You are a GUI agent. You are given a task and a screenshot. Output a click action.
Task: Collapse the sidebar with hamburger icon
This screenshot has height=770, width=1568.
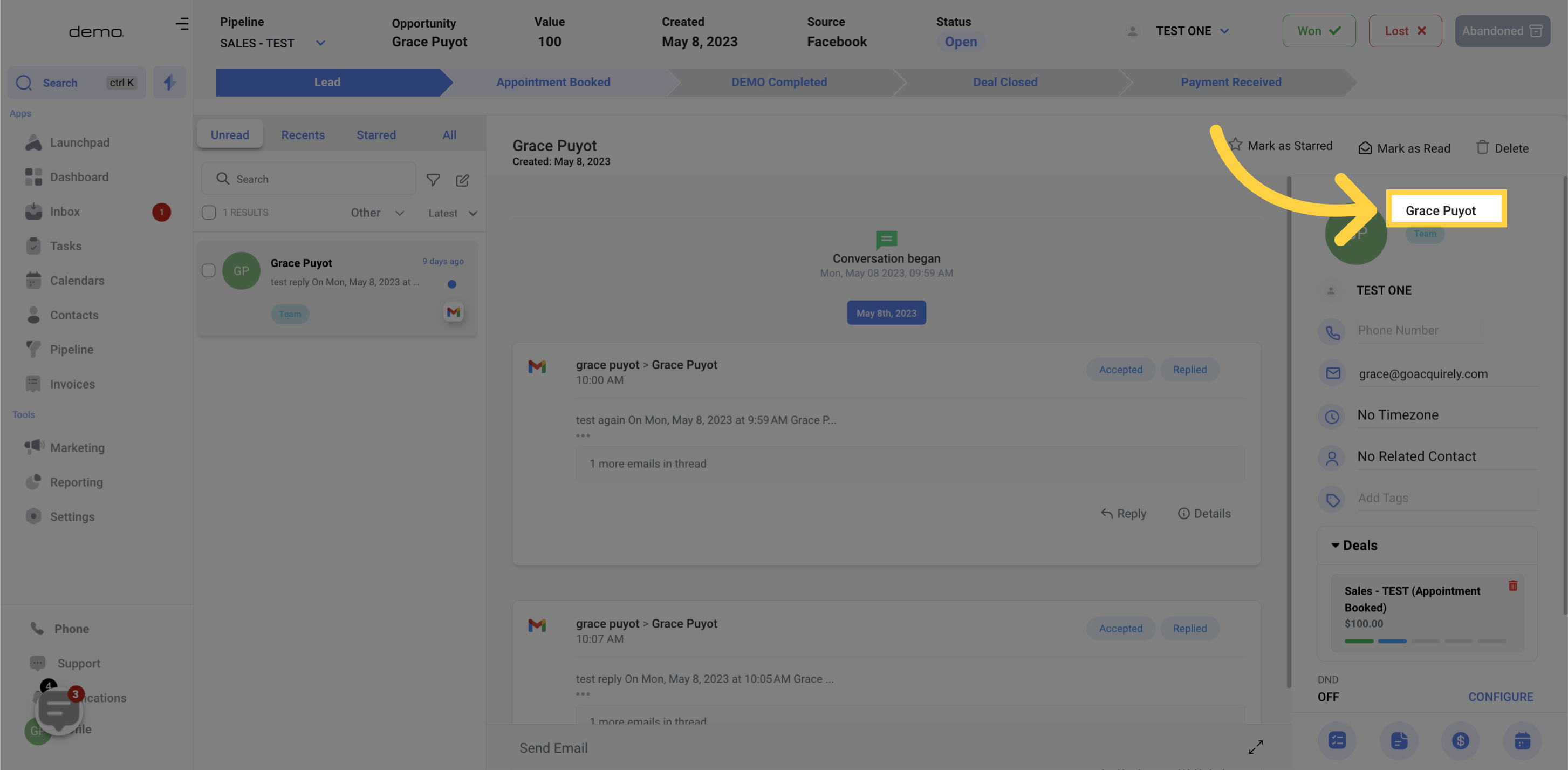182,24
